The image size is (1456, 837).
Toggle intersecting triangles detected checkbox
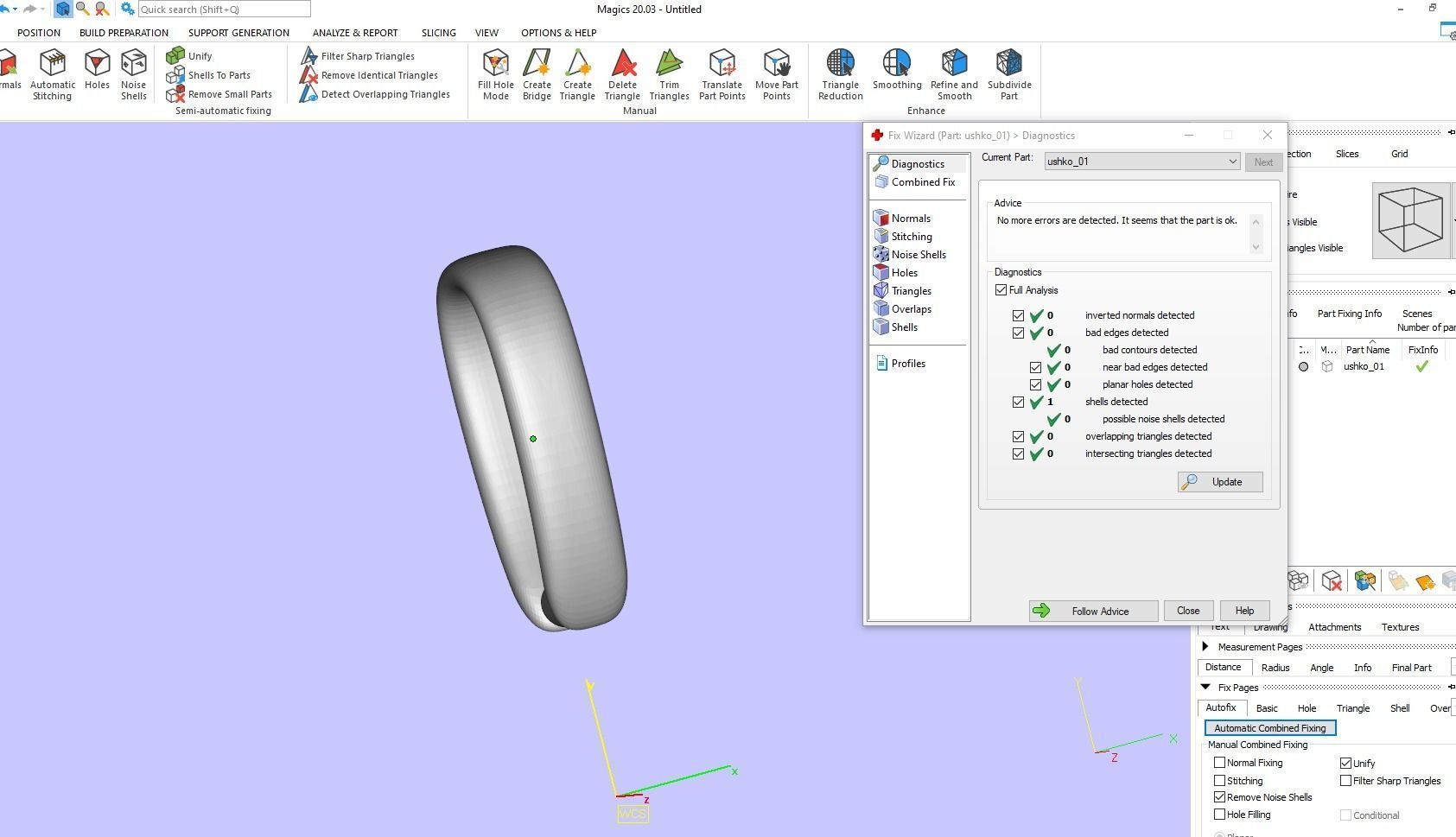point(1018,453)
